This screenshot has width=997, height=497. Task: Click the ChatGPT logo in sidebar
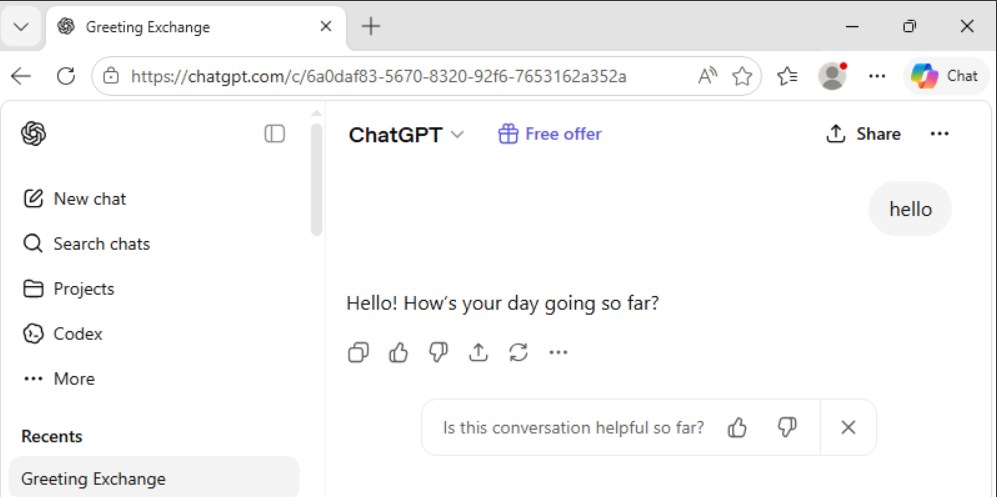click(x=33, y=134)
